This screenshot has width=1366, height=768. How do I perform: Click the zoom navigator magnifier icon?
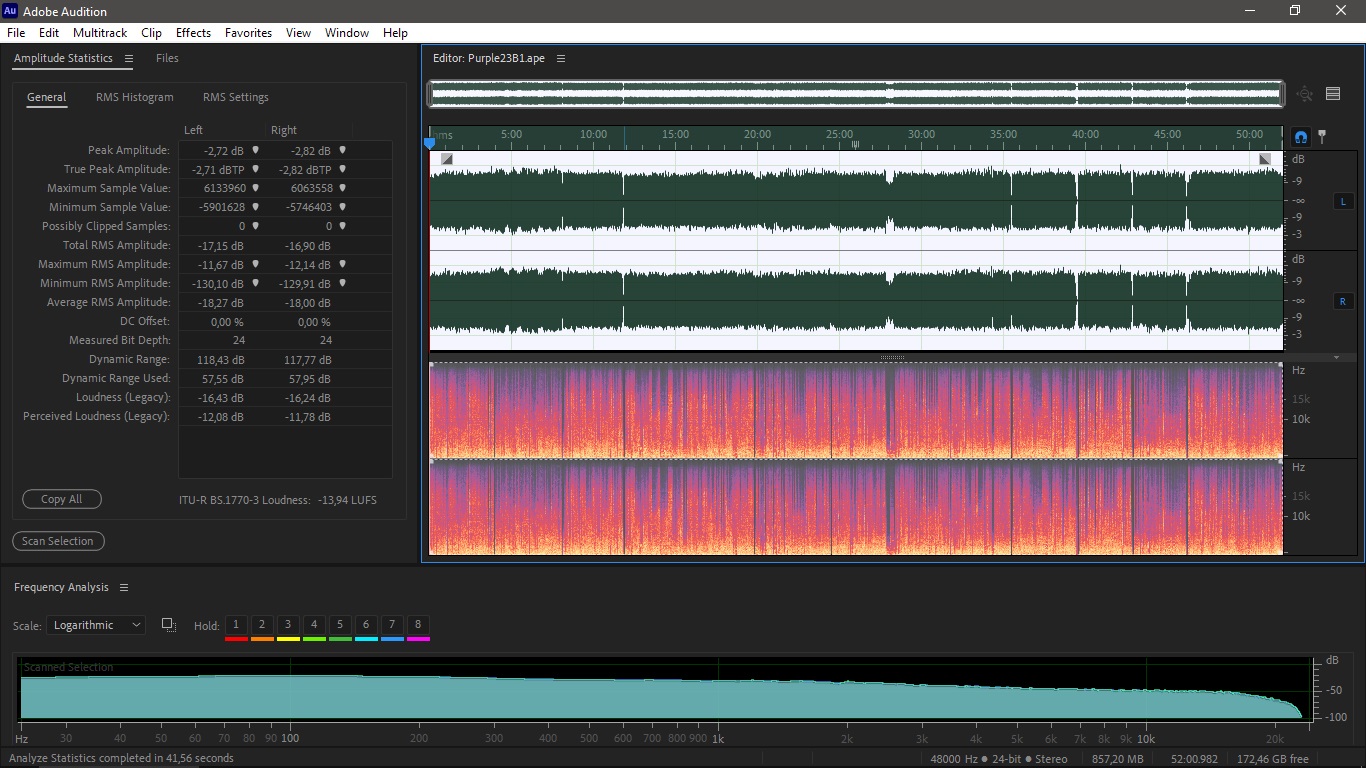(x=1305, y=94)
